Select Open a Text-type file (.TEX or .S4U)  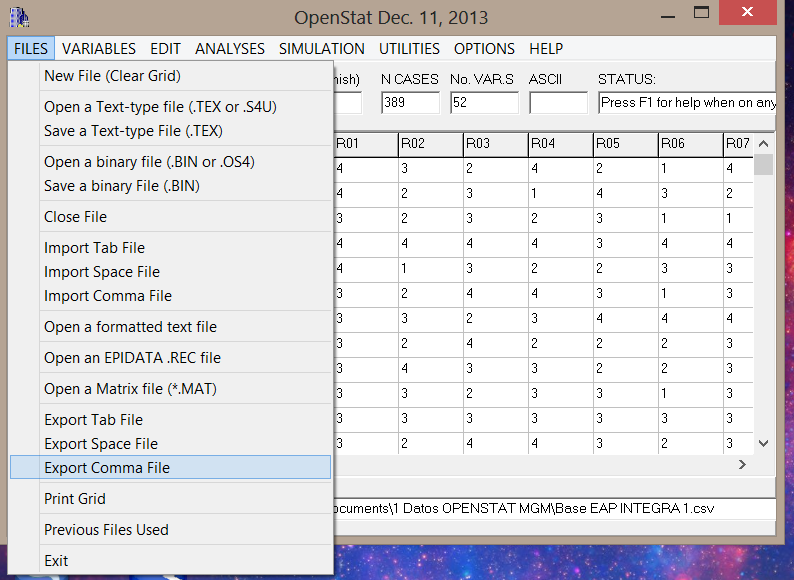pos(170,107)
